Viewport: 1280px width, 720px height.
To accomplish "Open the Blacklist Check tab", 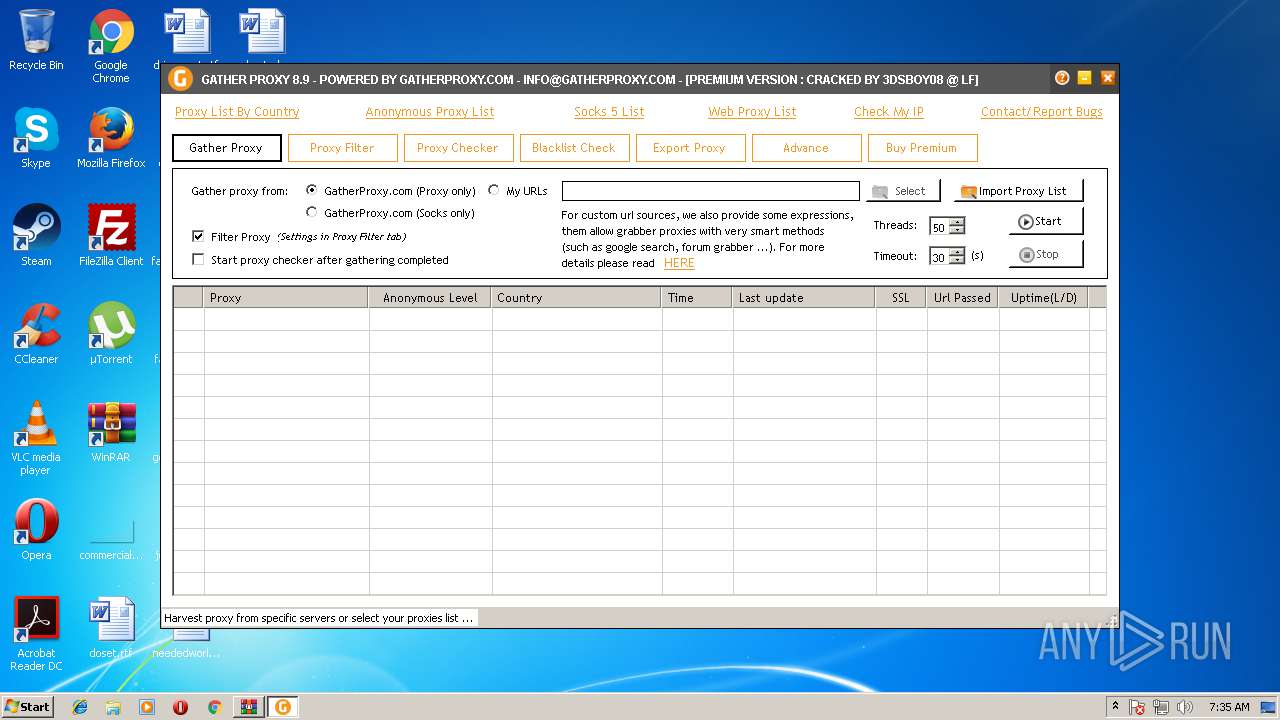I will (574, 148).
